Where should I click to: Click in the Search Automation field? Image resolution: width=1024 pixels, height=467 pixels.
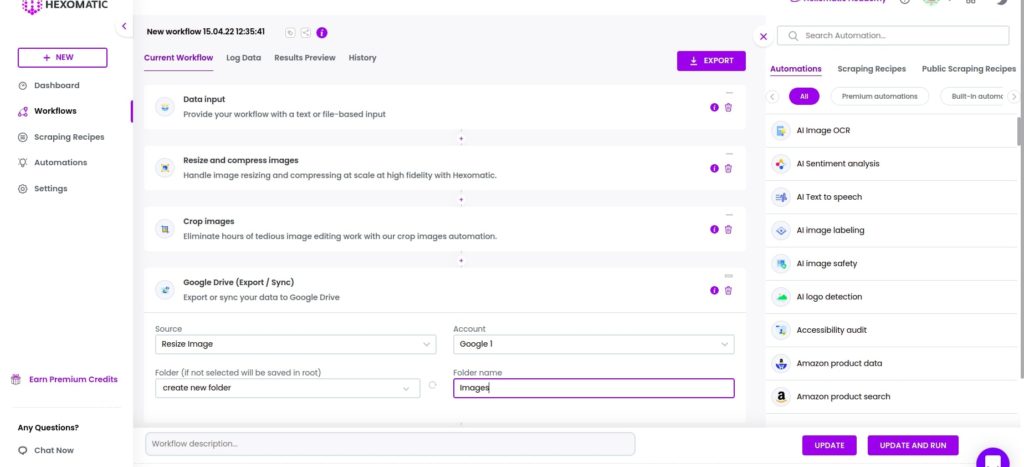point(893,36)
